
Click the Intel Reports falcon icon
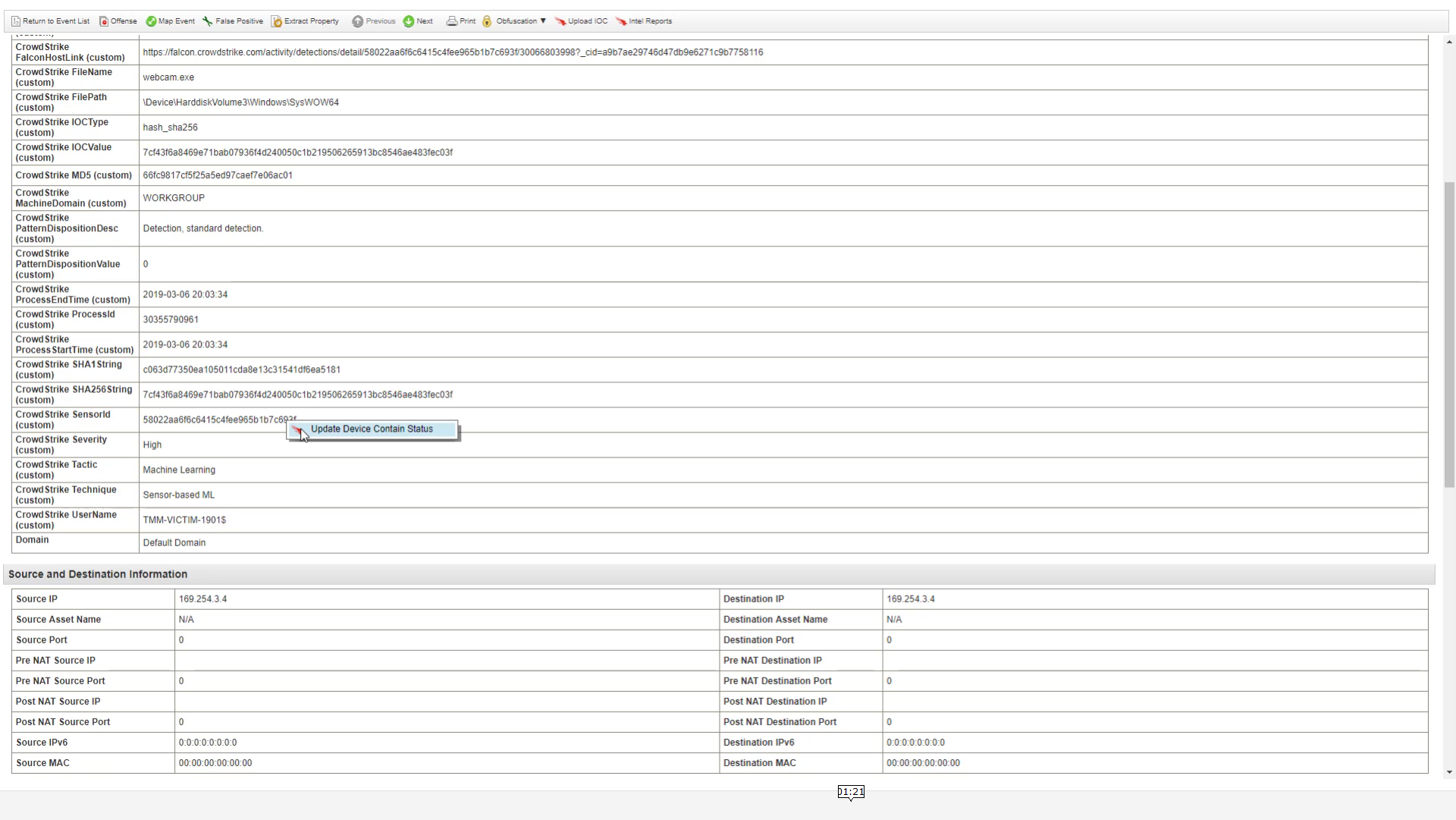pos(621,21)
